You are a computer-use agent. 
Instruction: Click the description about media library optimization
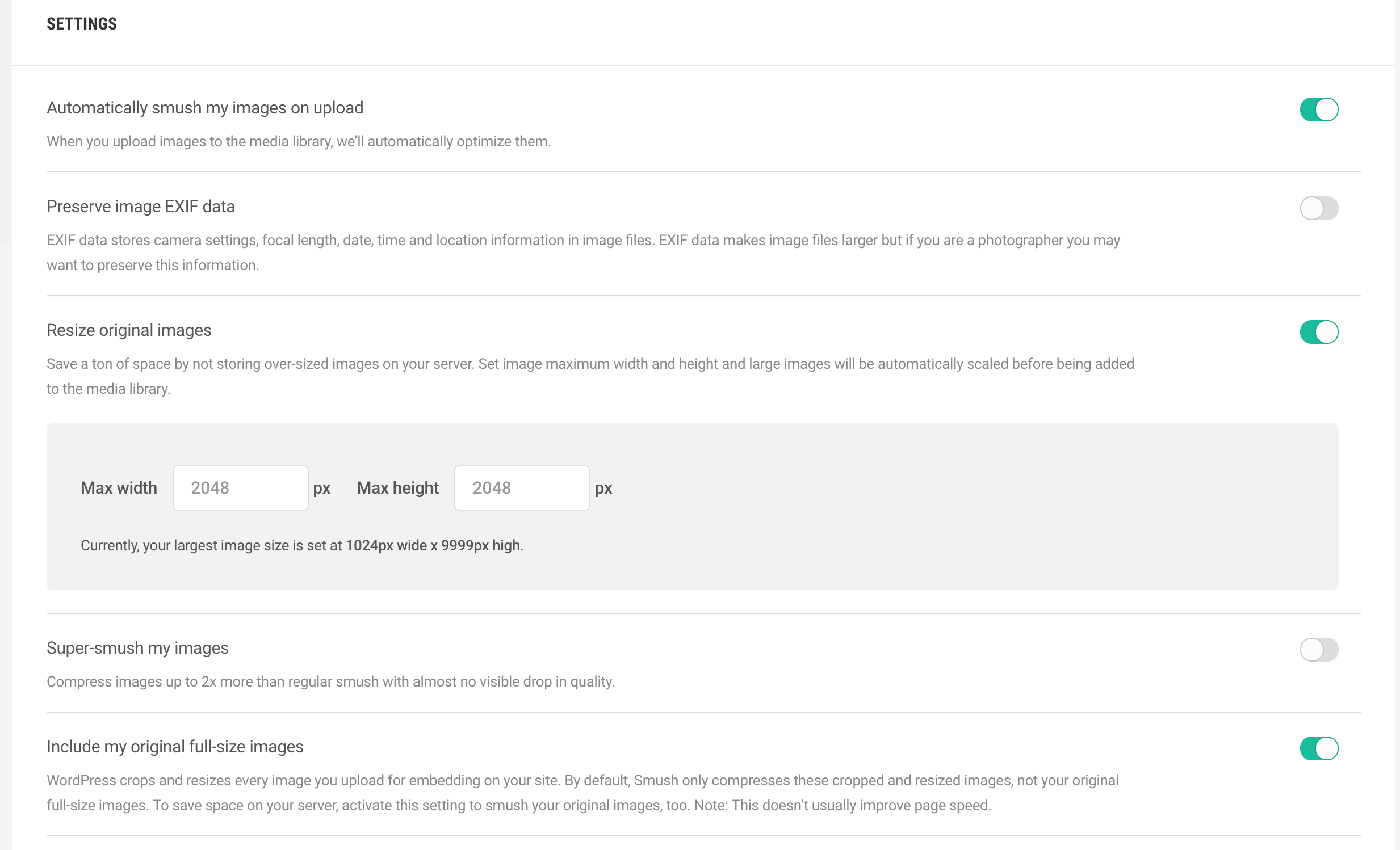tap(299, 141)
